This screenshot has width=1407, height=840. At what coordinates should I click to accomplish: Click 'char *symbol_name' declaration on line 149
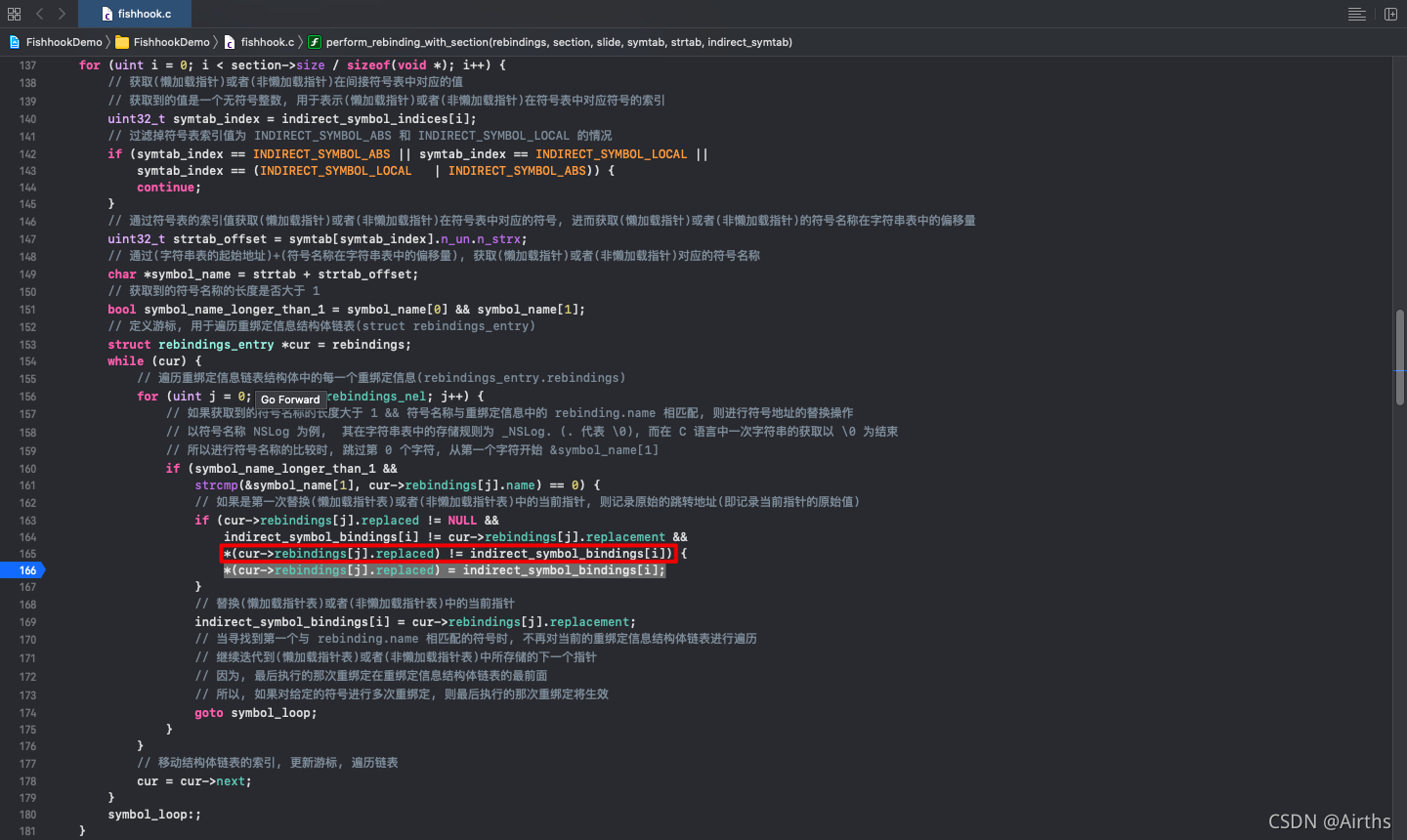169,274
